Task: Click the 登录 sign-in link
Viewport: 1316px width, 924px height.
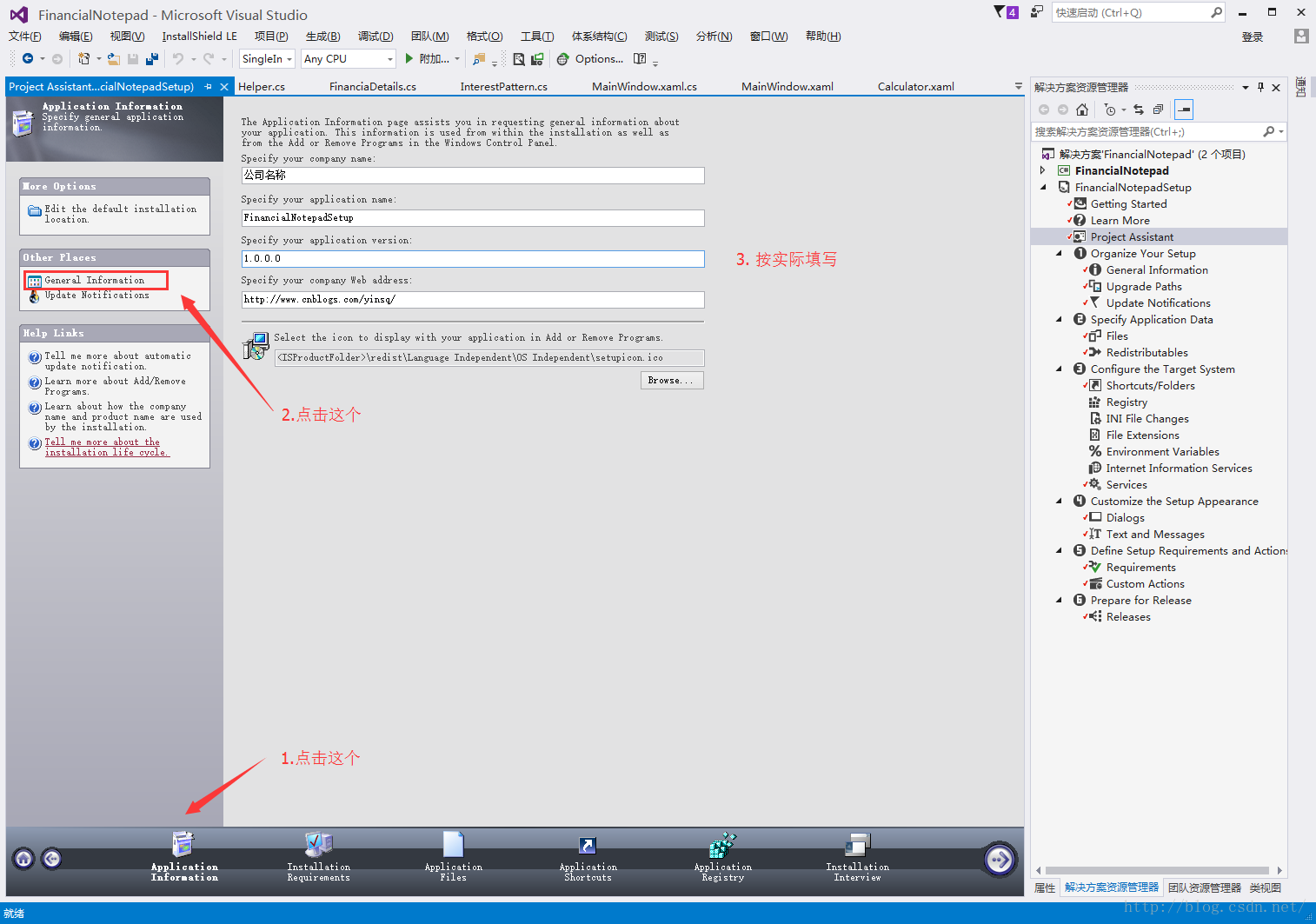Action: tap(1253, 37)
